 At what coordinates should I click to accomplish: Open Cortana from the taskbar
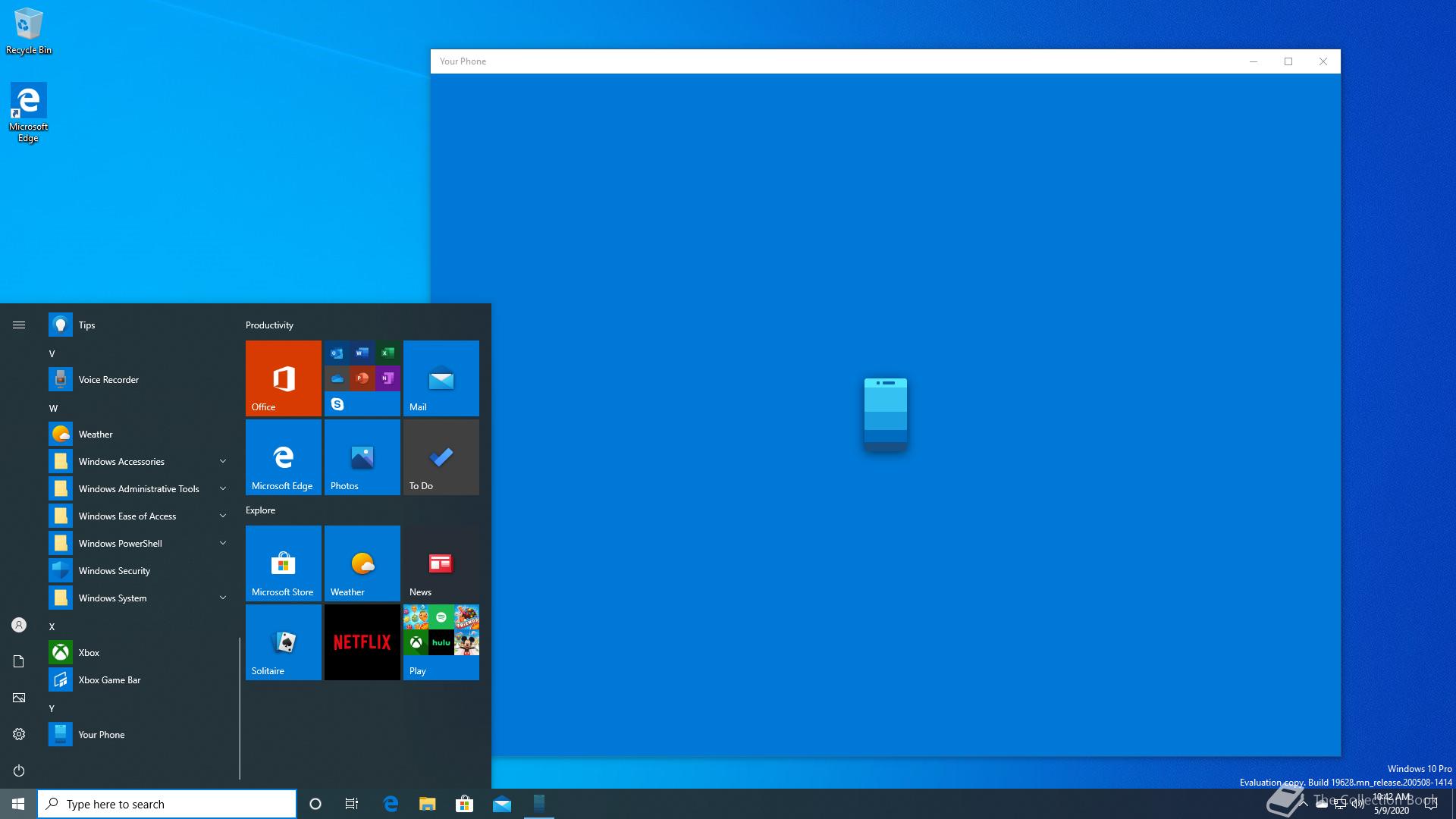point(315,804)
